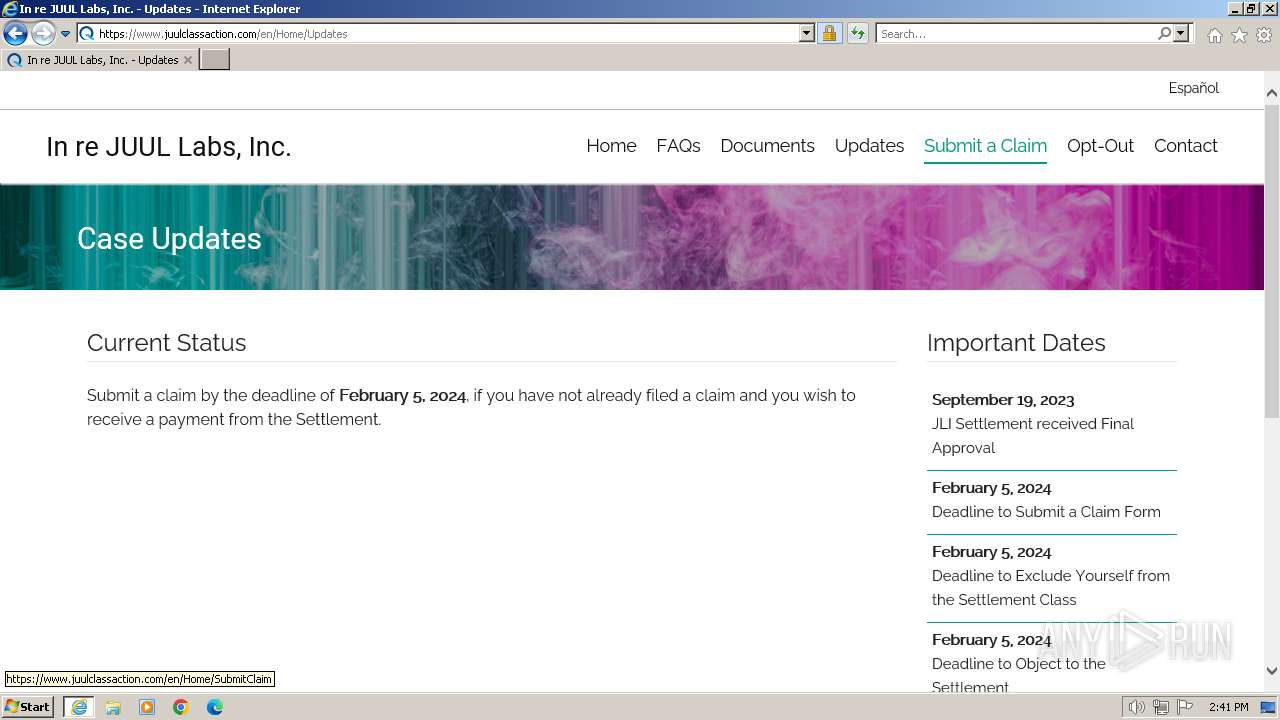Close the JUUL Labs Updates tab
The width and height of the screenshot is (1280, 720).
point(187,60)
